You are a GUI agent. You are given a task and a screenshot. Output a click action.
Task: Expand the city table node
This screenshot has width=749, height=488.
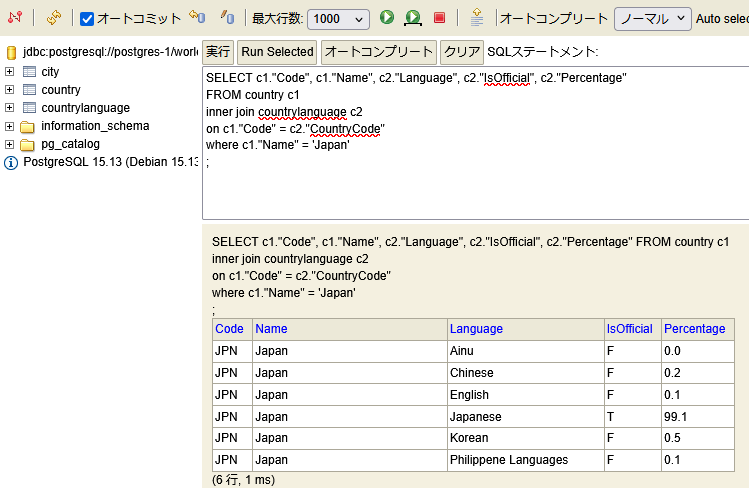[x=10, y=72]
